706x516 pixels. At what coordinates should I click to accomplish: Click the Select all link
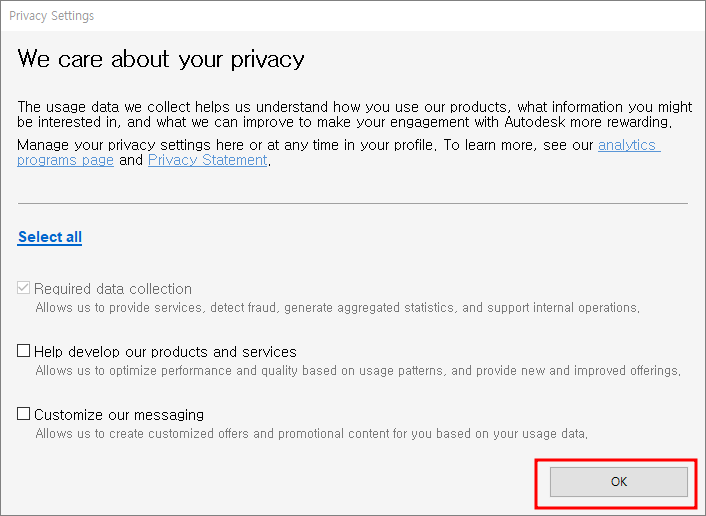click(50, 237)
